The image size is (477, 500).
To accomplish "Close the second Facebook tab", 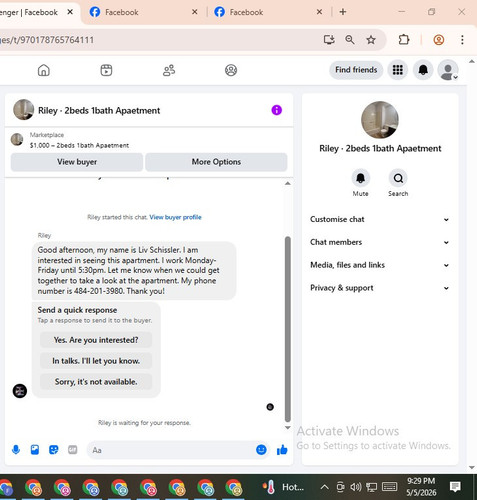I will [195, 12].
